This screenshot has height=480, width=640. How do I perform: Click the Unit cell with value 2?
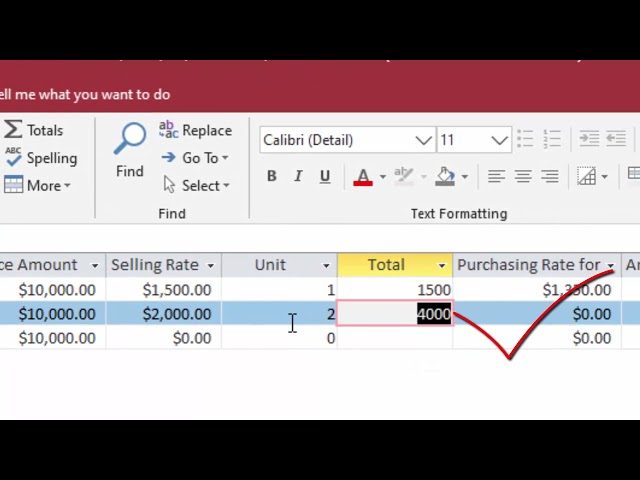[280, 314]
